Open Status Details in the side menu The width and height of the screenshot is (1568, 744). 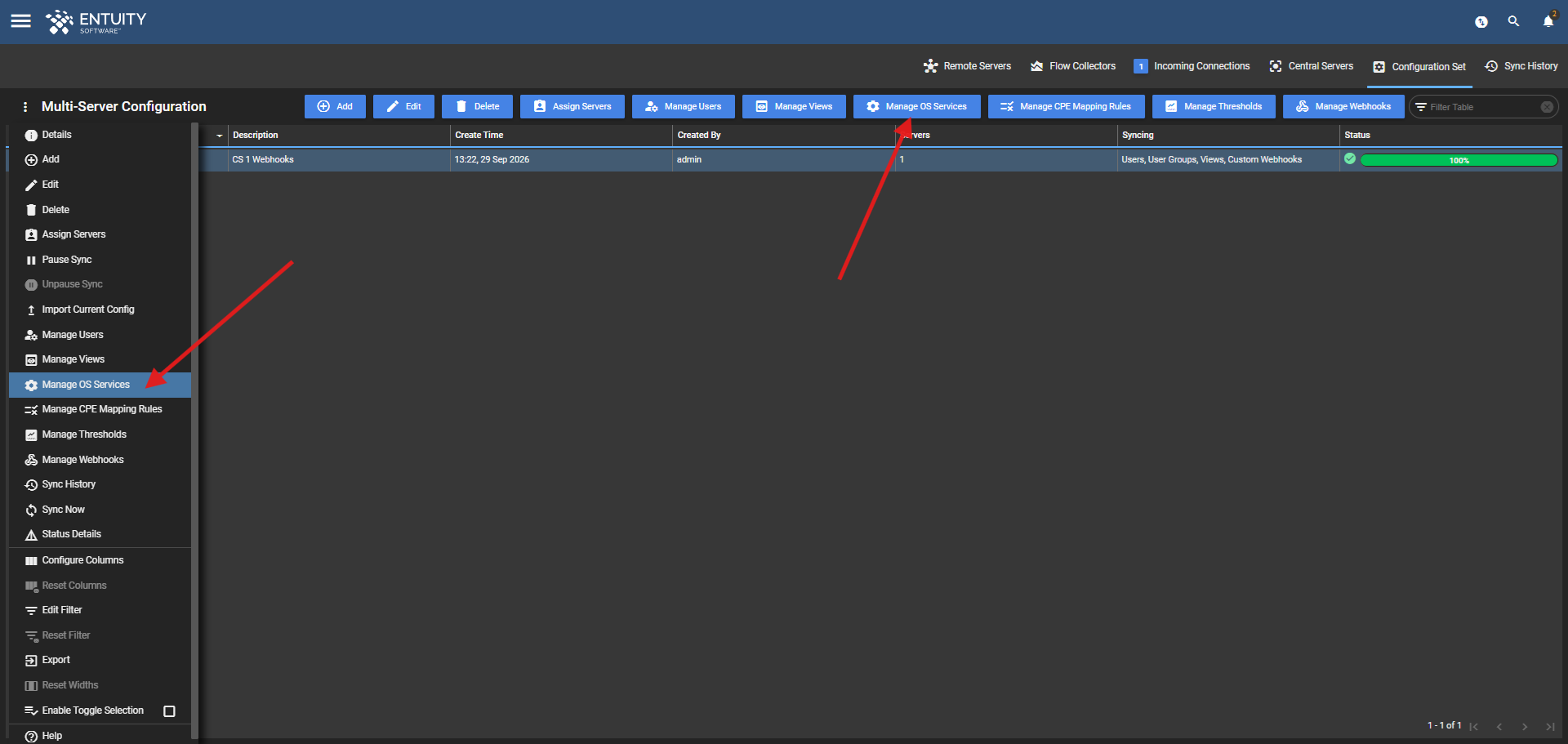coord(100,534)
